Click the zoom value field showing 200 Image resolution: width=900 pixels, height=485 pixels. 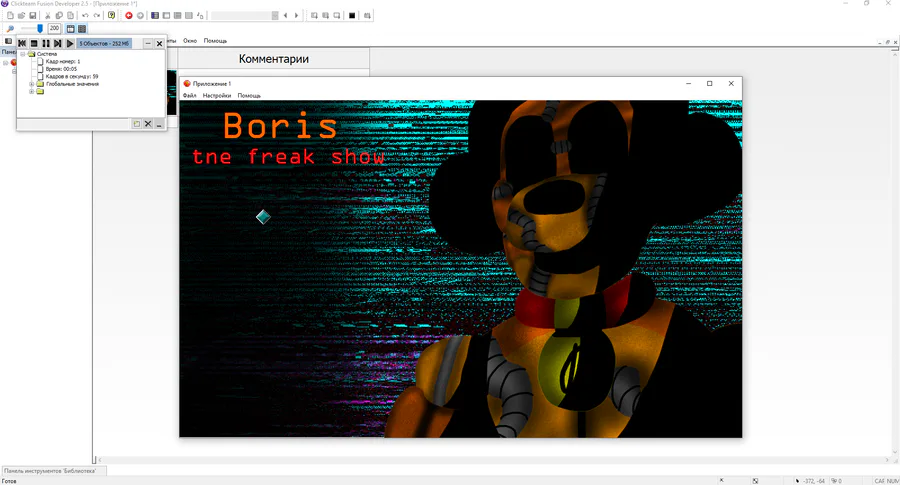54,28
